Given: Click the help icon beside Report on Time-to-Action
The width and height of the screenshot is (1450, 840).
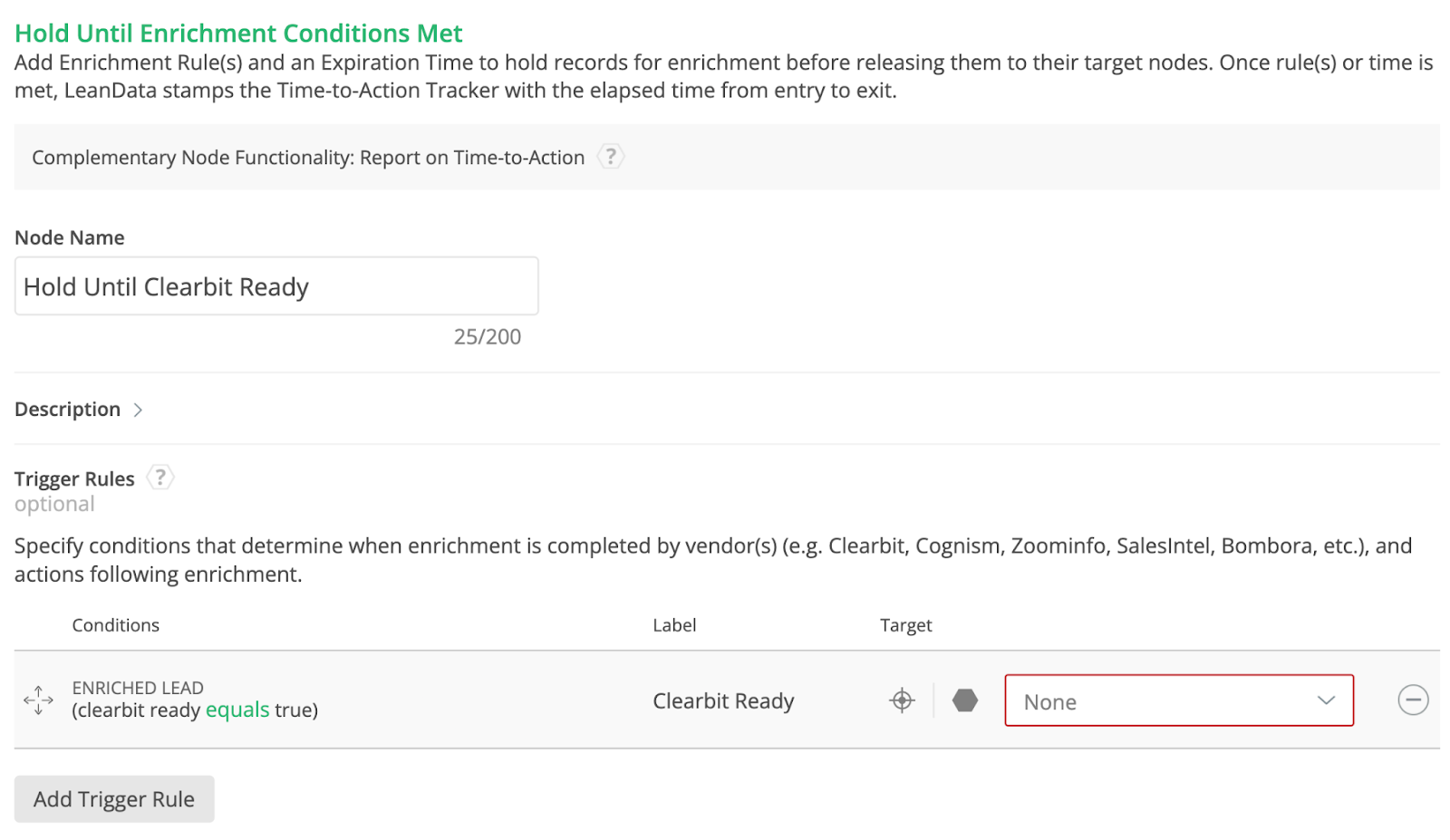Looking at the screenshot, I should pyautogui.click(x=611, y=157).
